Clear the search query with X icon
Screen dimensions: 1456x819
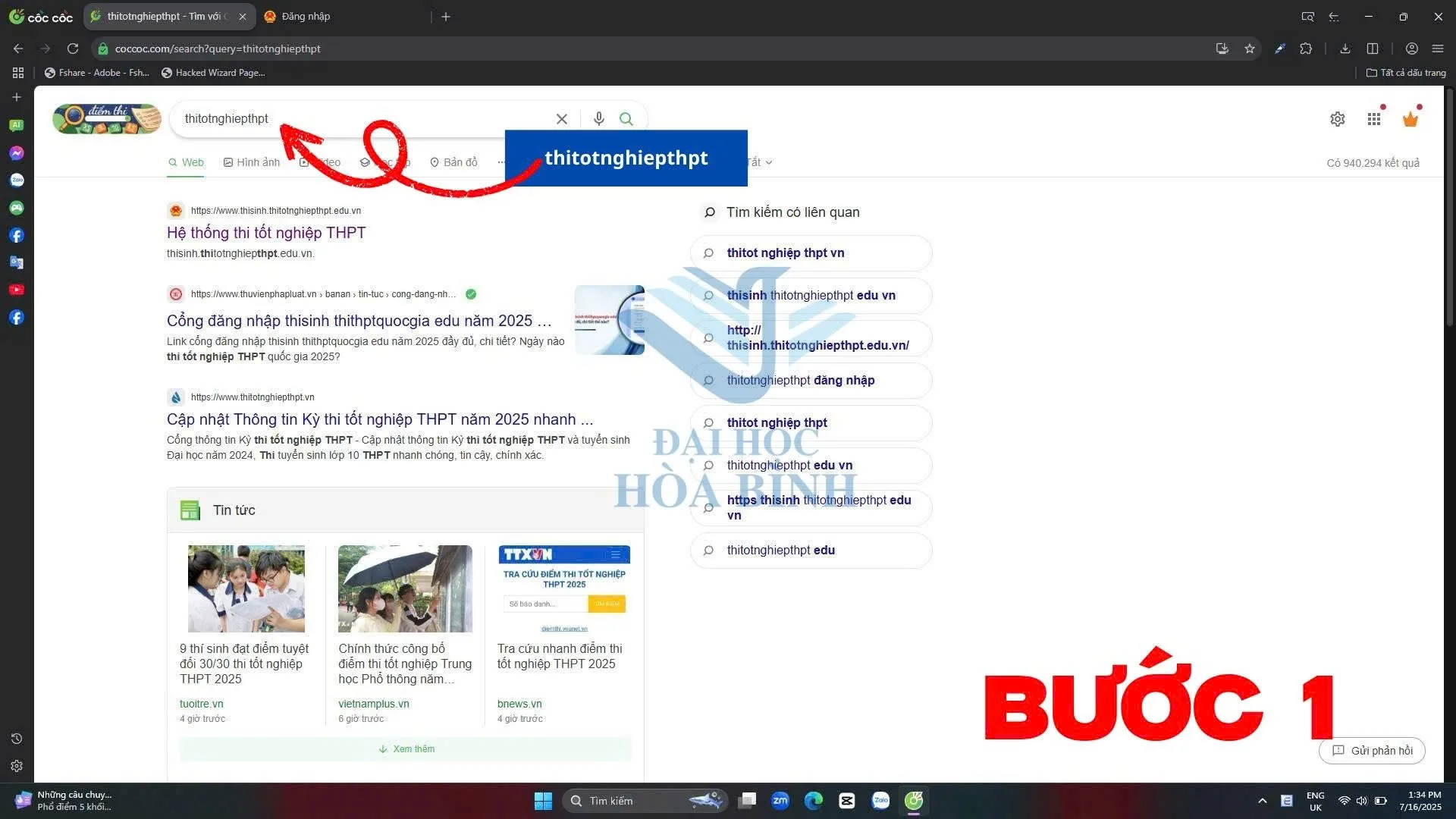tap(561, 119)
